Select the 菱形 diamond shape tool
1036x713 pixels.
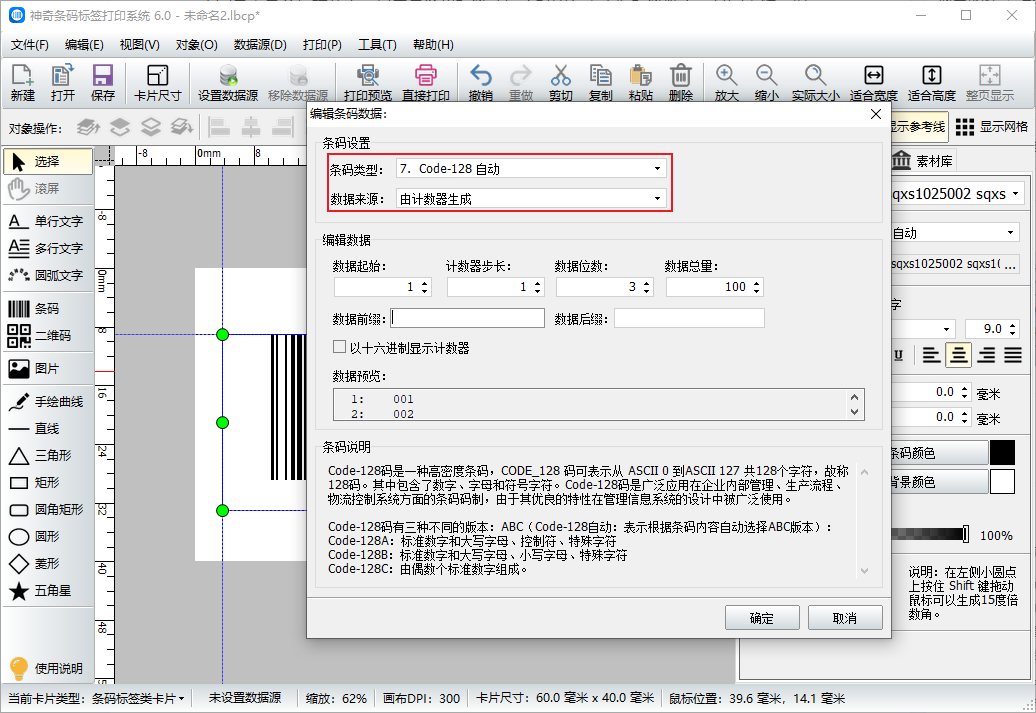(x=48, y=564)
